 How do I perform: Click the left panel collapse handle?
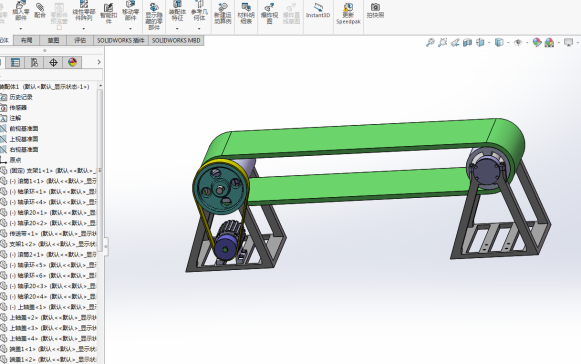(x=106, y=246)
